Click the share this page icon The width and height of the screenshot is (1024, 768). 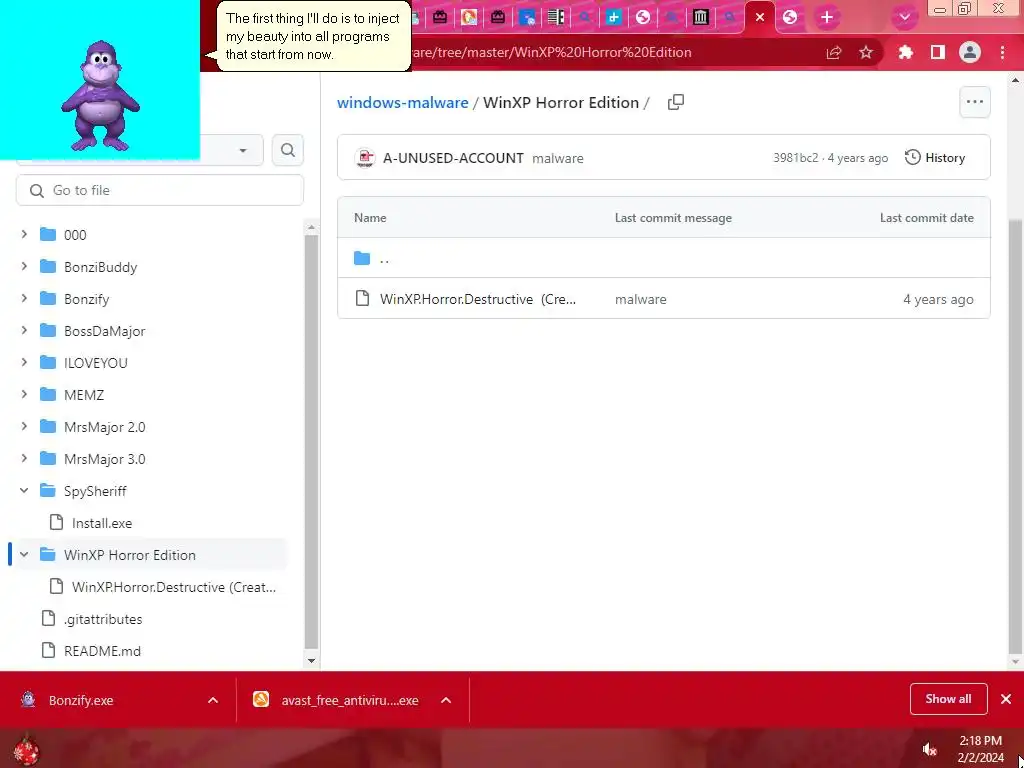coord(833,53)
